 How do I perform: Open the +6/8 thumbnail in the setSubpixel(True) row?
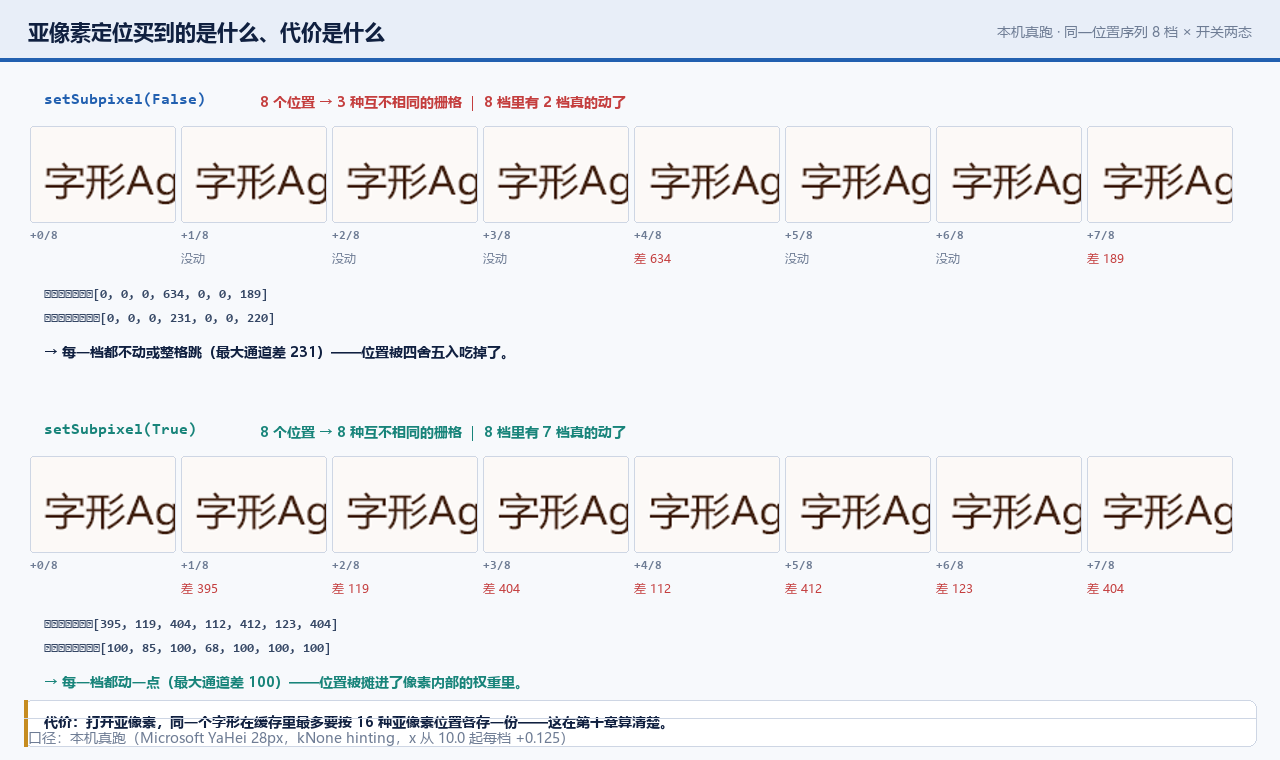[1009, 504]
